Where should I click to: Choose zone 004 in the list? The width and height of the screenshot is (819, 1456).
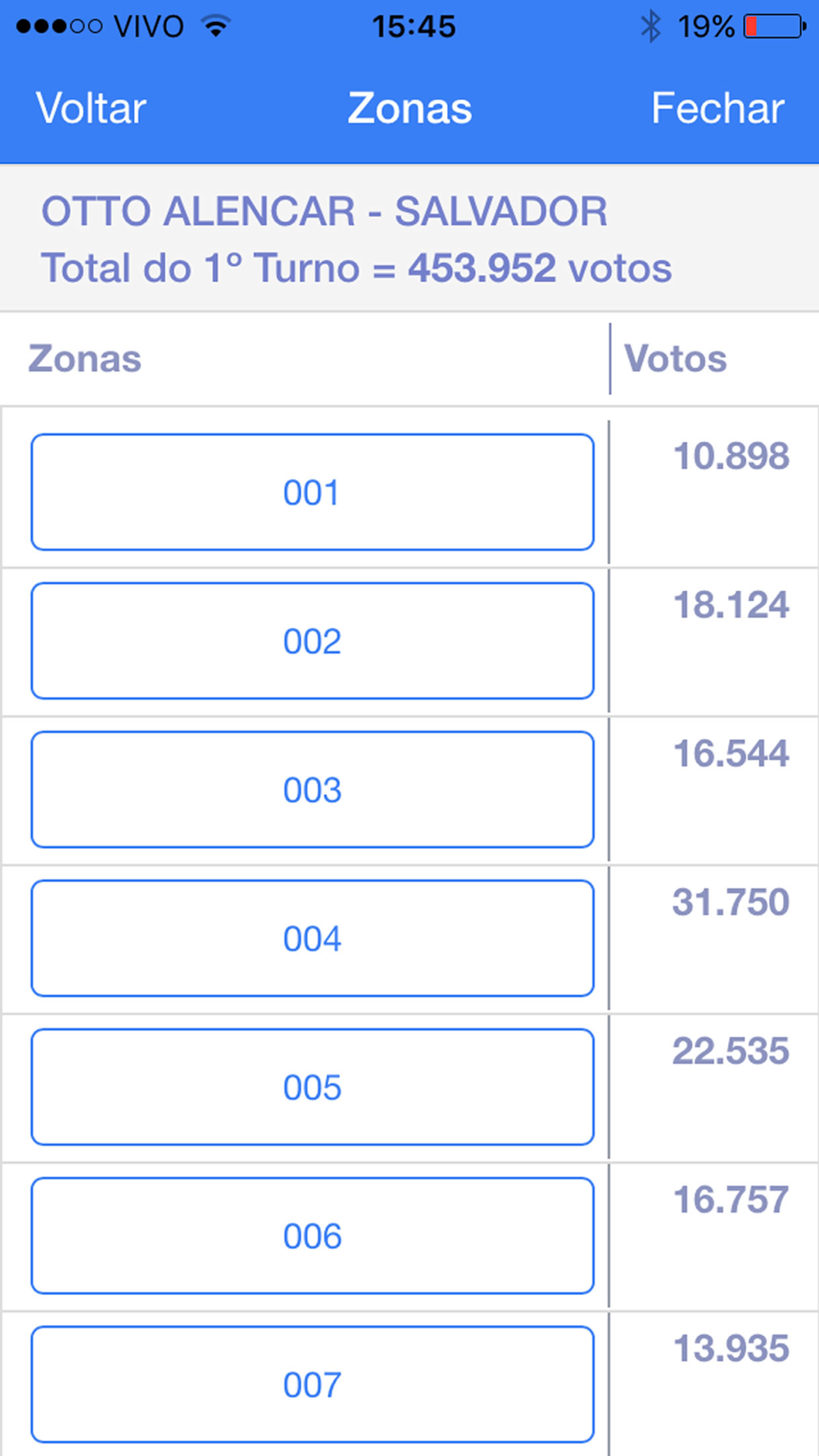tap(312, 938)
